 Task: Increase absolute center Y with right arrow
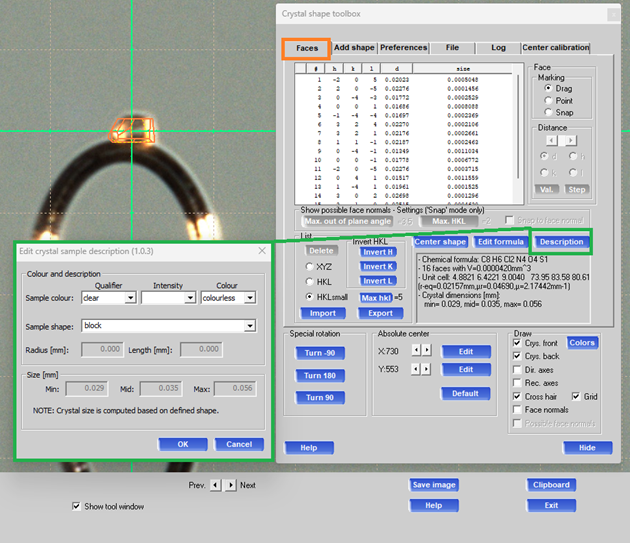(428, 369)
